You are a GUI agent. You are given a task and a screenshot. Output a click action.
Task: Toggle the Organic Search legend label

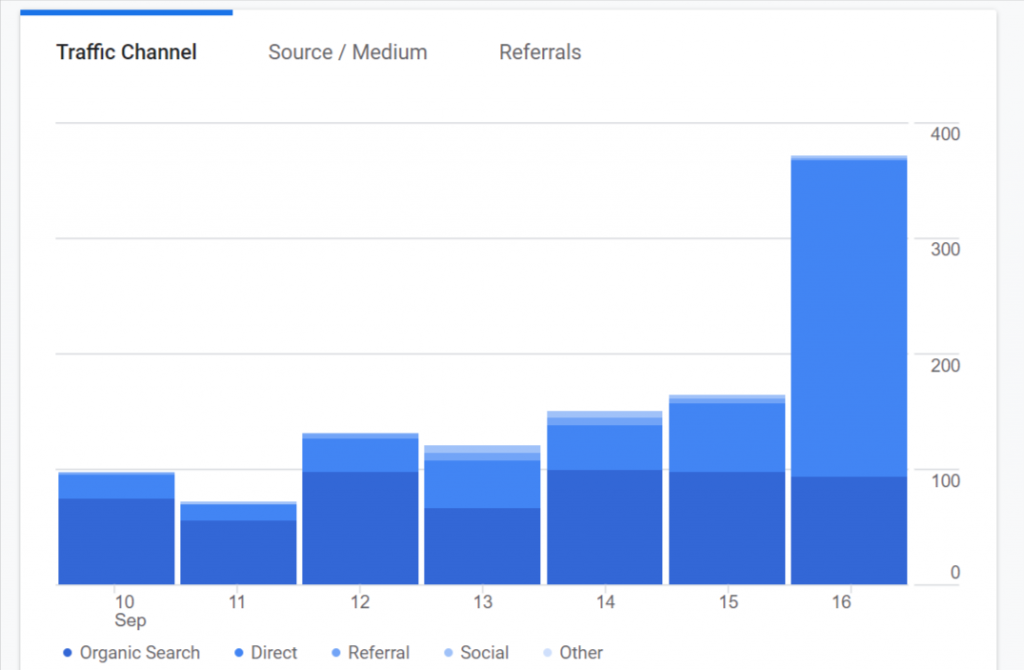pos(140,653)
